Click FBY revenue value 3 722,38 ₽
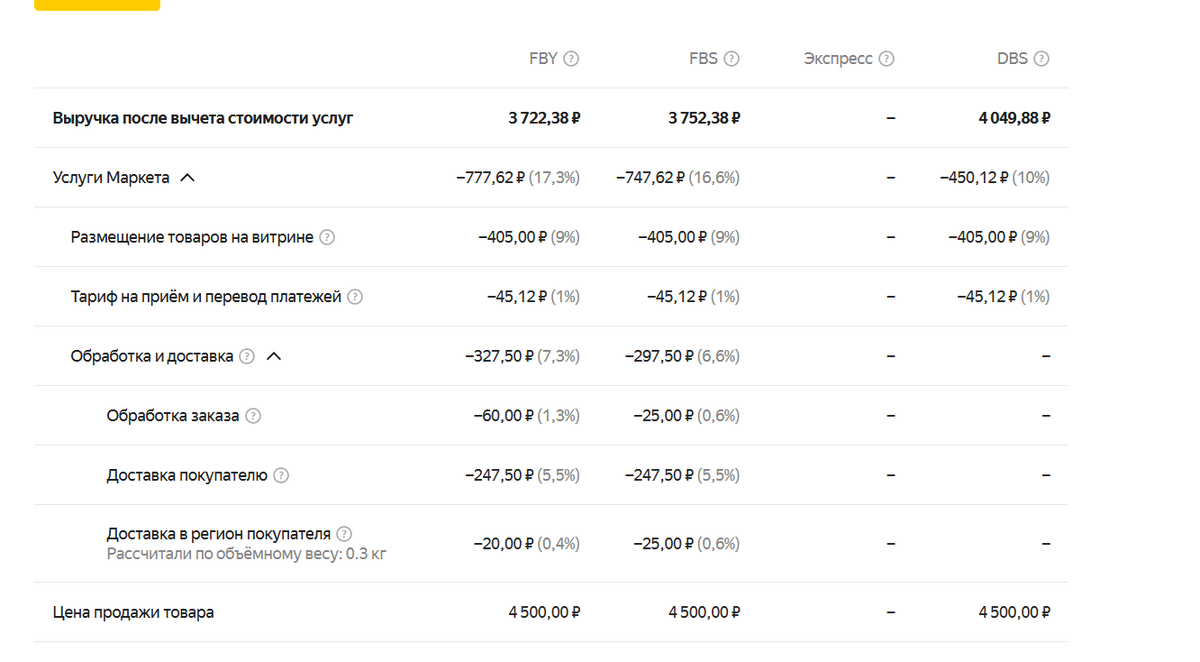The height and width of the screenshot is (662, 1200). point(544,118)
